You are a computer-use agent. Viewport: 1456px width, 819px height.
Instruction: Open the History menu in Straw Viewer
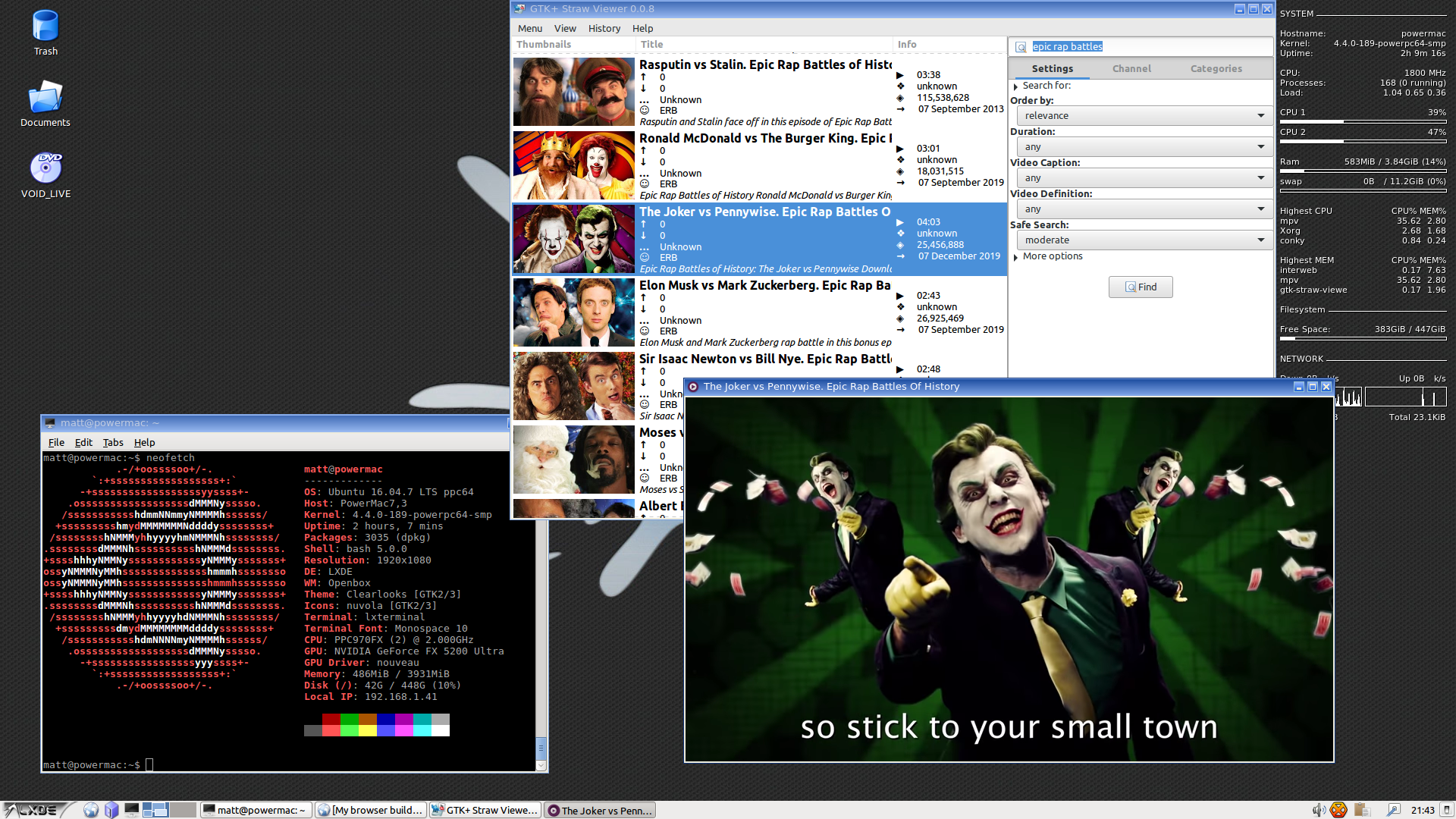coord(604,29)
